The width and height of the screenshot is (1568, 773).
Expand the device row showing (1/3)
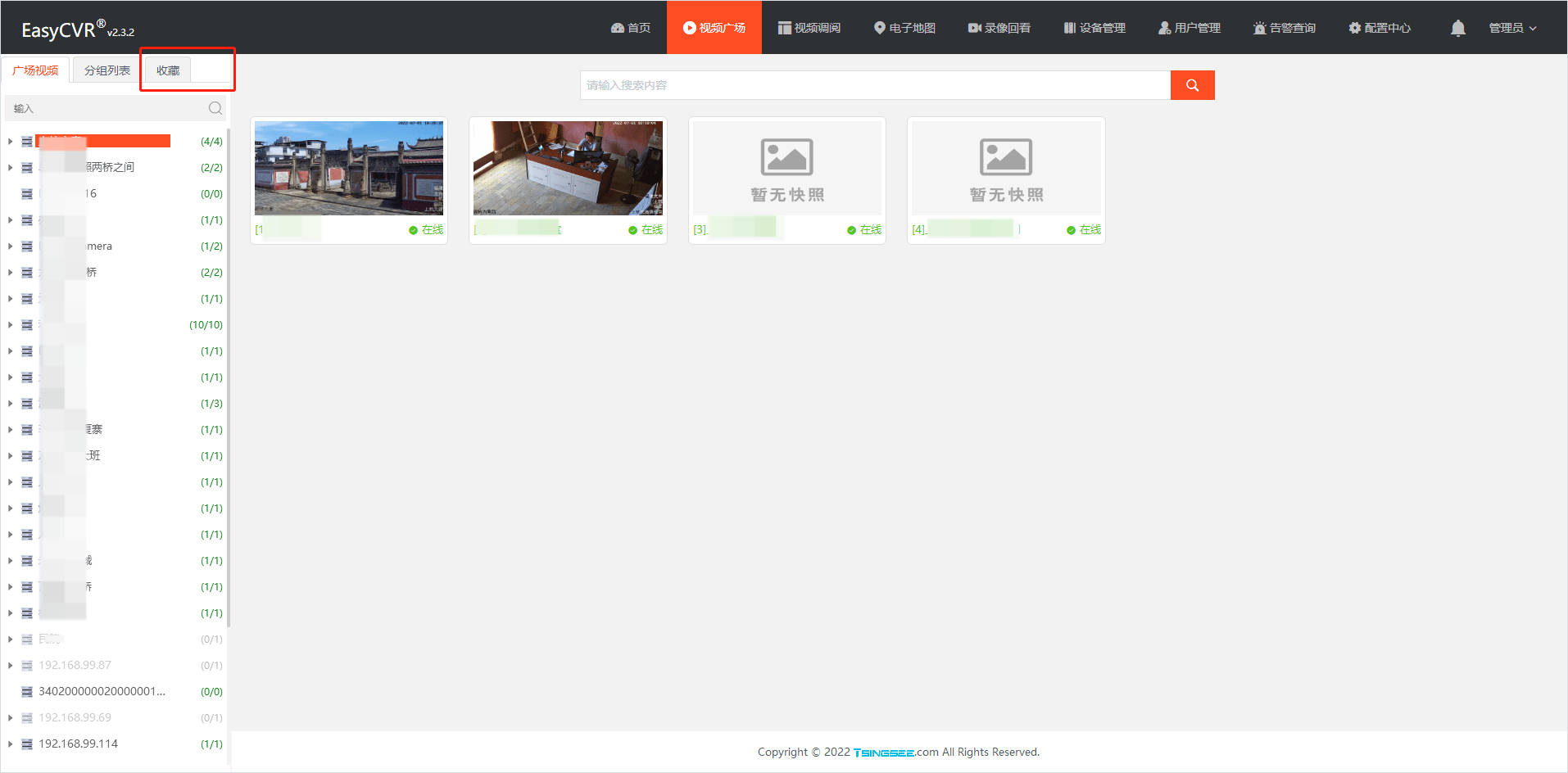[10, 404]
